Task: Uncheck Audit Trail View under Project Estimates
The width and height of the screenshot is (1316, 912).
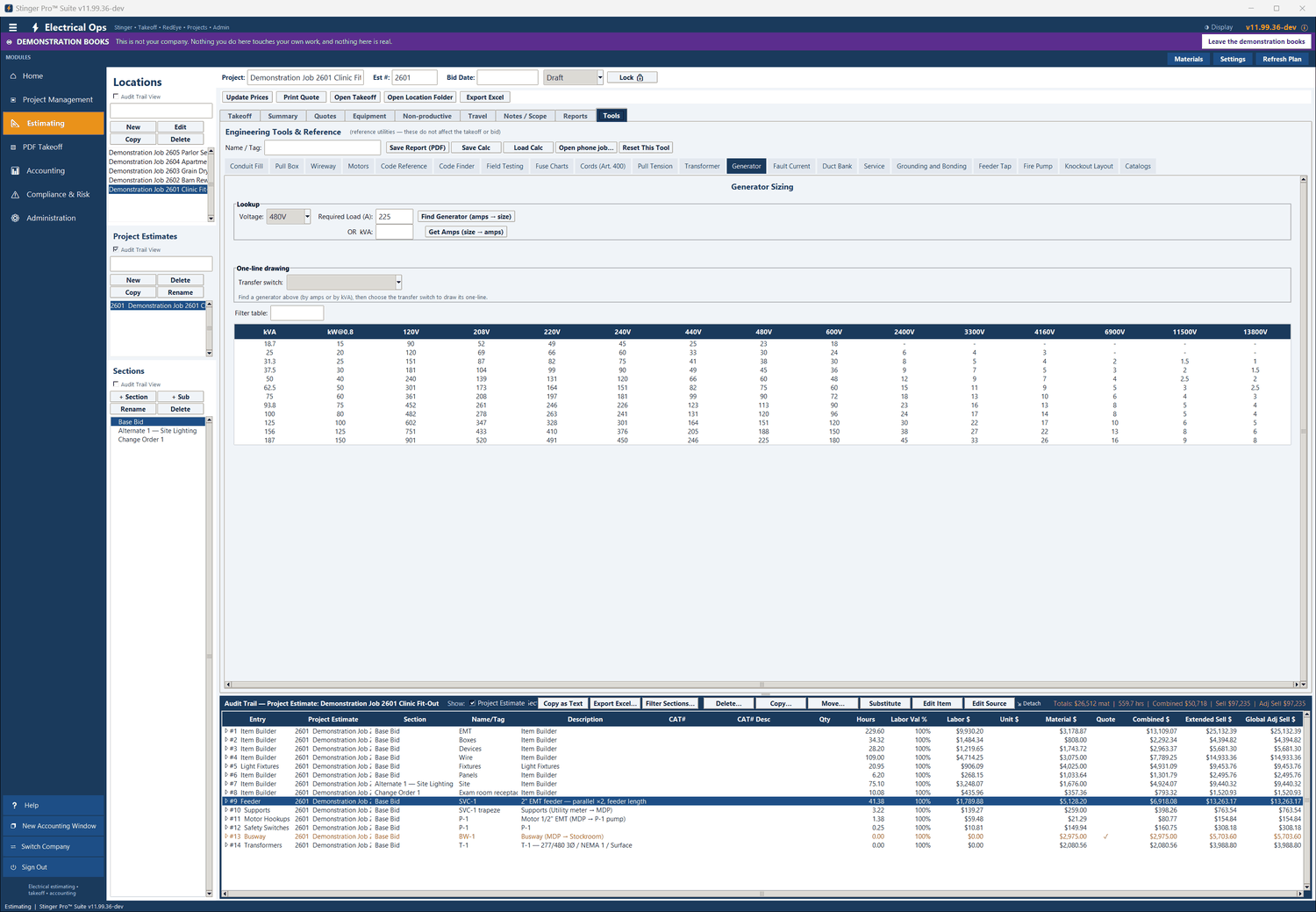Action: (116, 249)
